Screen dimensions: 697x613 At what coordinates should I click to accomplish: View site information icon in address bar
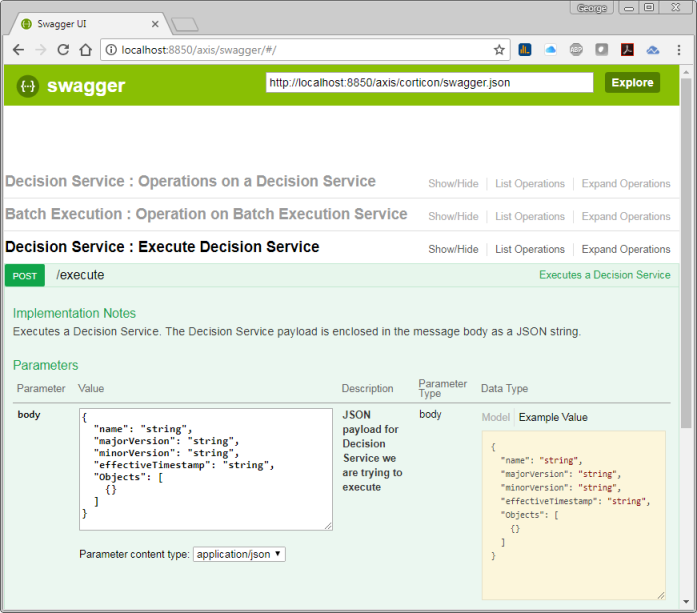point(111,50)
